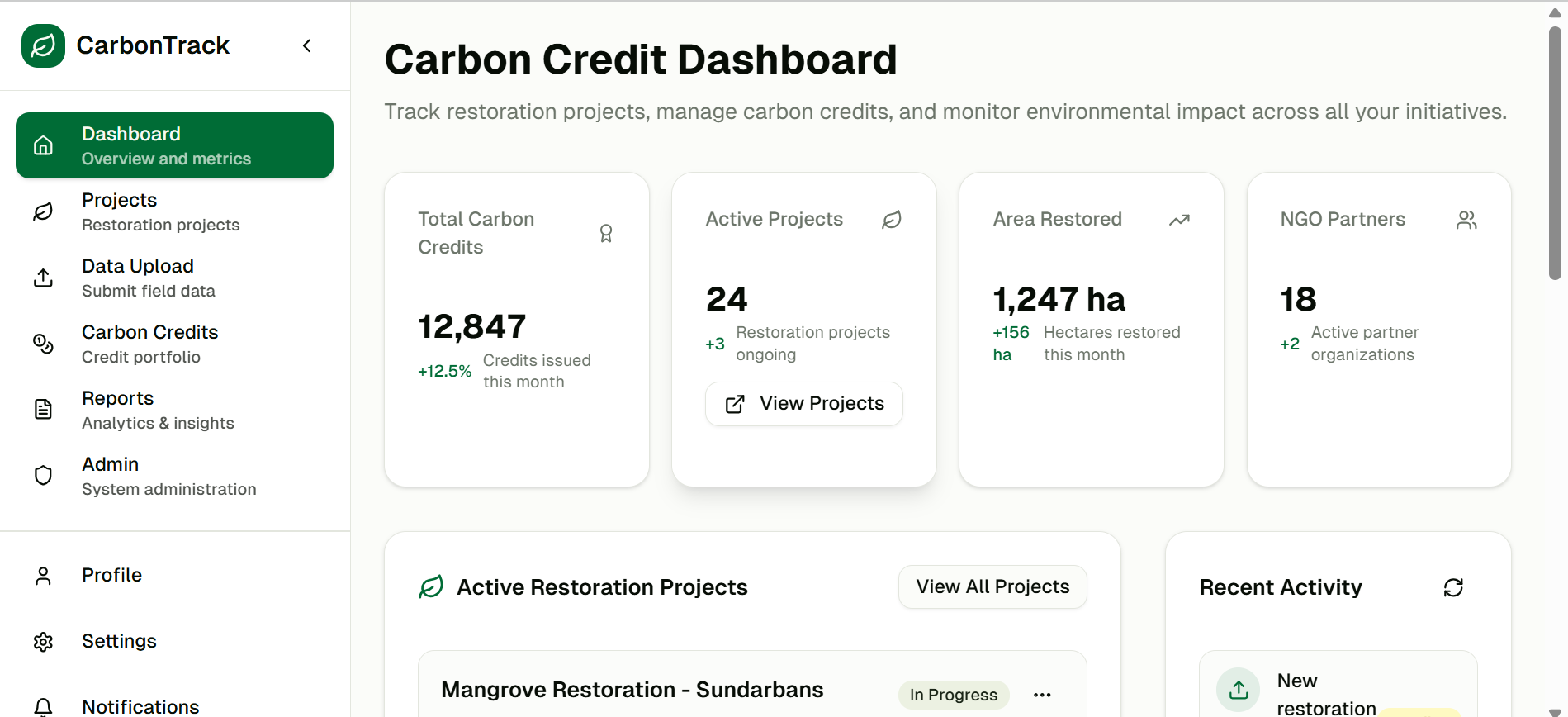Open Settings via the gear icon
The width and height of the screenshot is (1568, 717).
43,642
